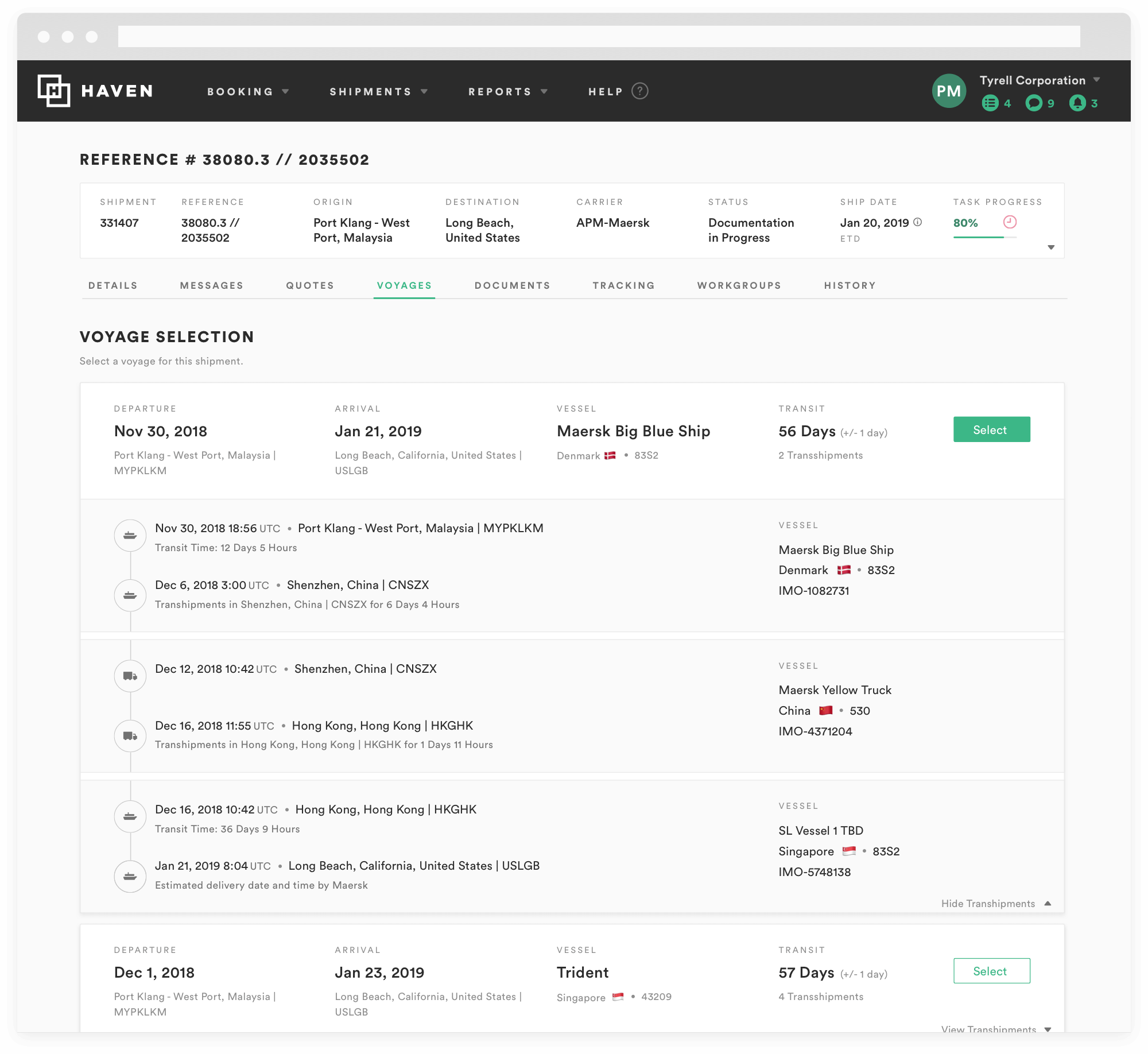This screenshot has height=1054, width=1148.
Task: Open the messages bubble icon showing 9
Action: pos(1034,103)
